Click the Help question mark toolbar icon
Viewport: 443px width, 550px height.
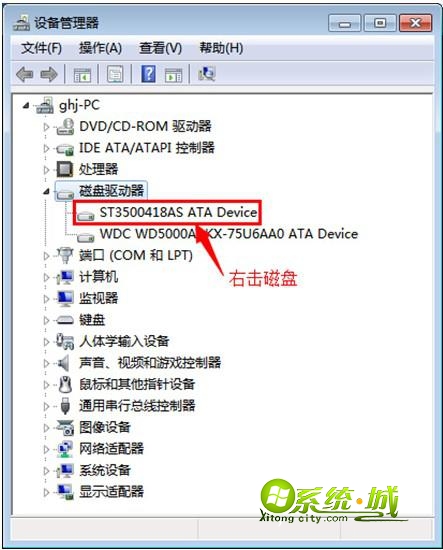pyautogui.click(x=148, y=74)
